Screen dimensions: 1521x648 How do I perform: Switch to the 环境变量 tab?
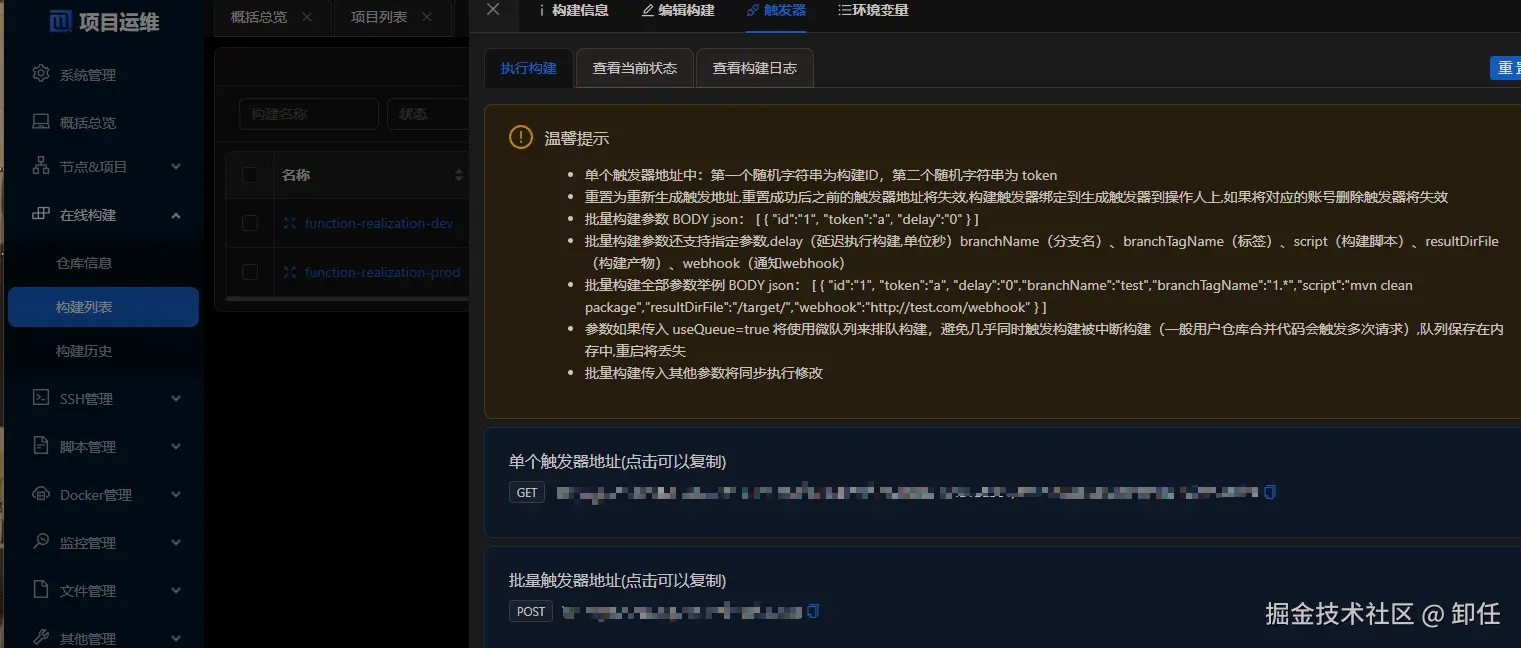873,12
